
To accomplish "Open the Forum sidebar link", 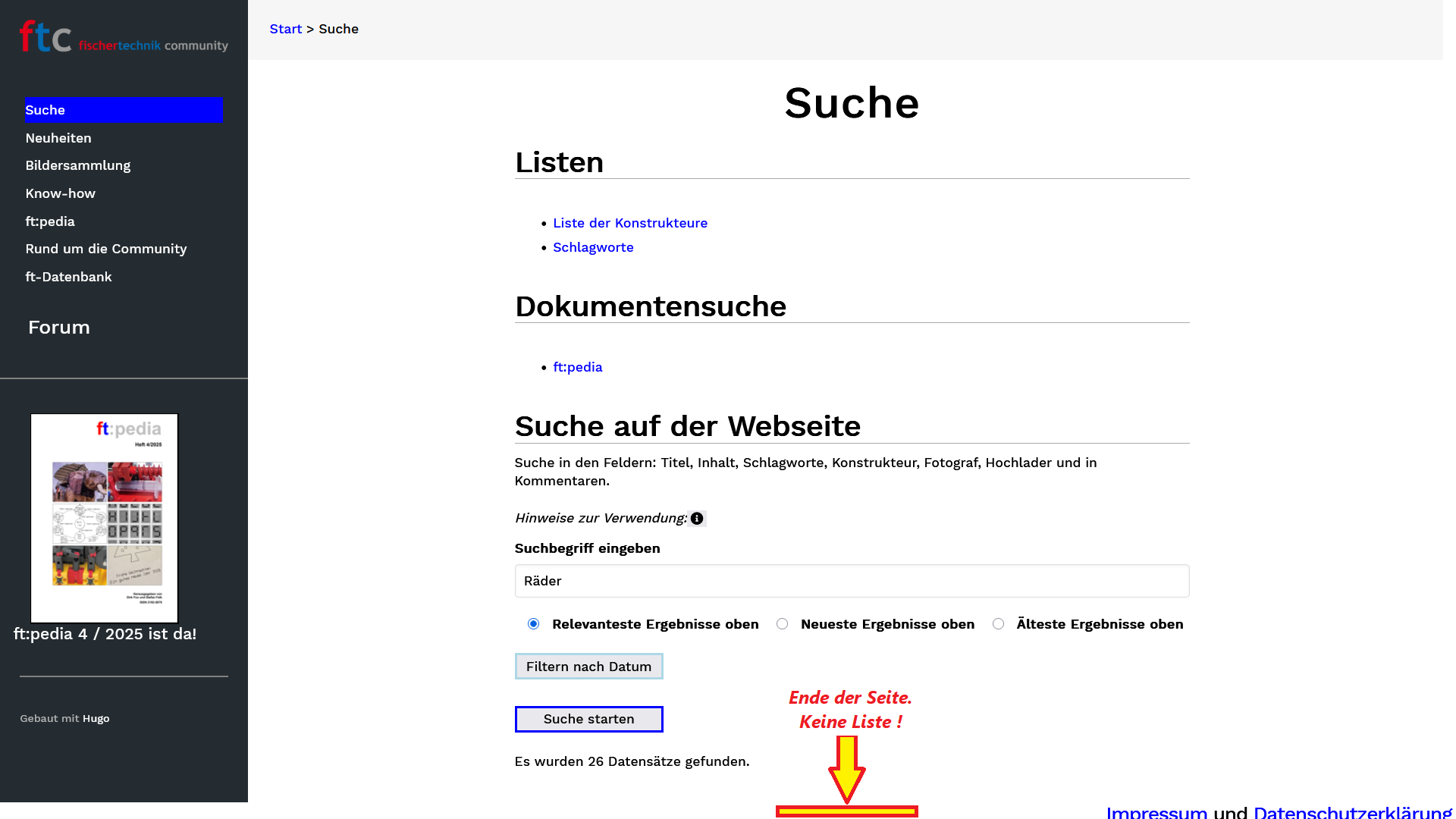I will pos(59,328).
